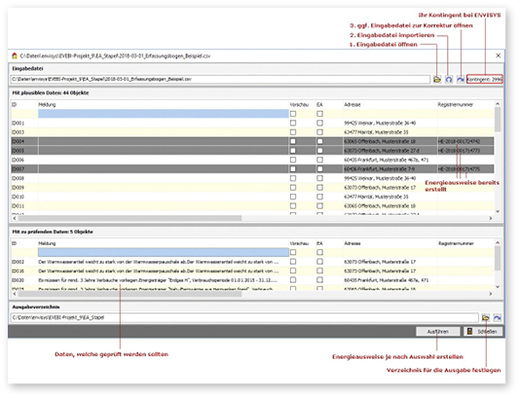Run the batch with the Ausführen button

click(x=438, y=332)
